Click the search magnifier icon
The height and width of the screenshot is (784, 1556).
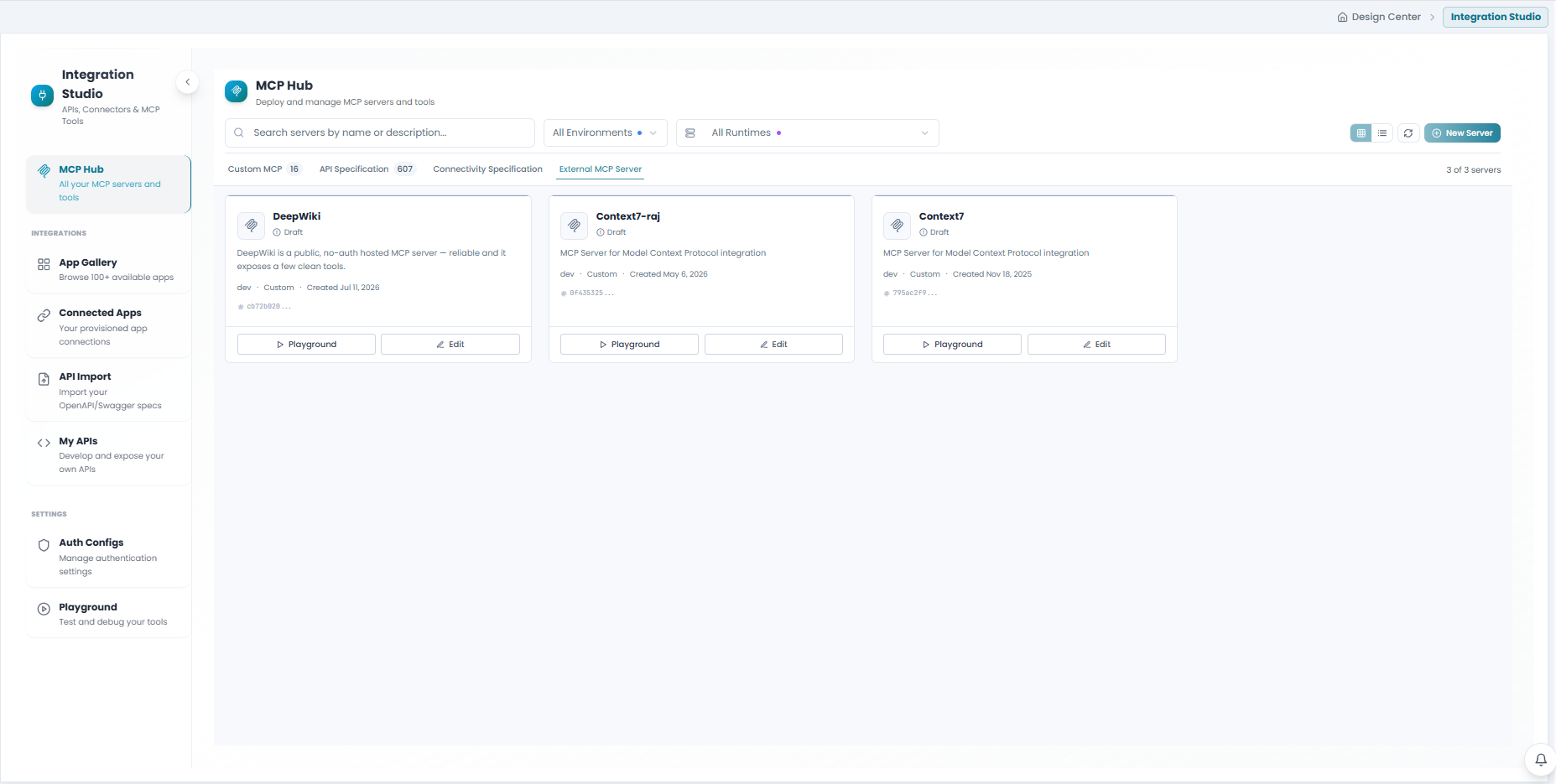pyautogui.click(x=239, y=132)
